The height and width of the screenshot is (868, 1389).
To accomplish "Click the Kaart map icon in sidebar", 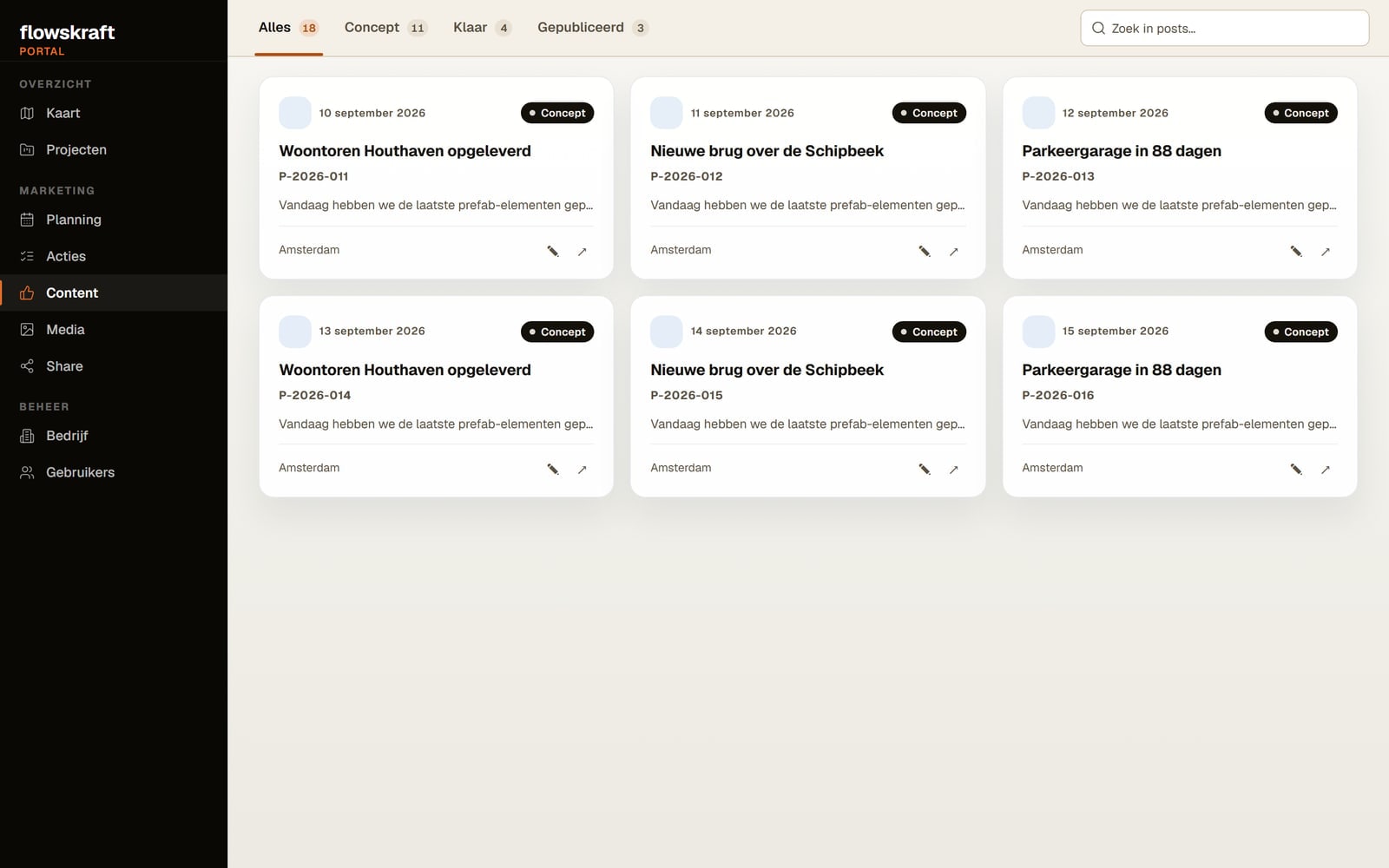I will pos(27,113).
